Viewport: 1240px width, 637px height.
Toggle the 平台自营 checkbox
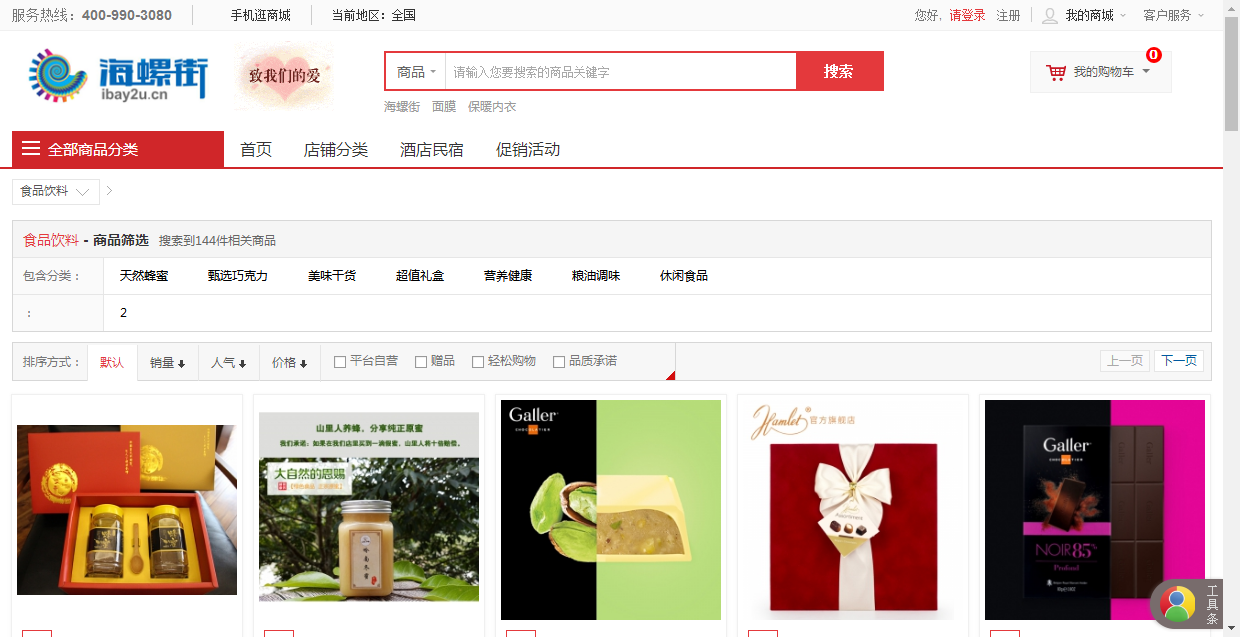click(340, 361)
